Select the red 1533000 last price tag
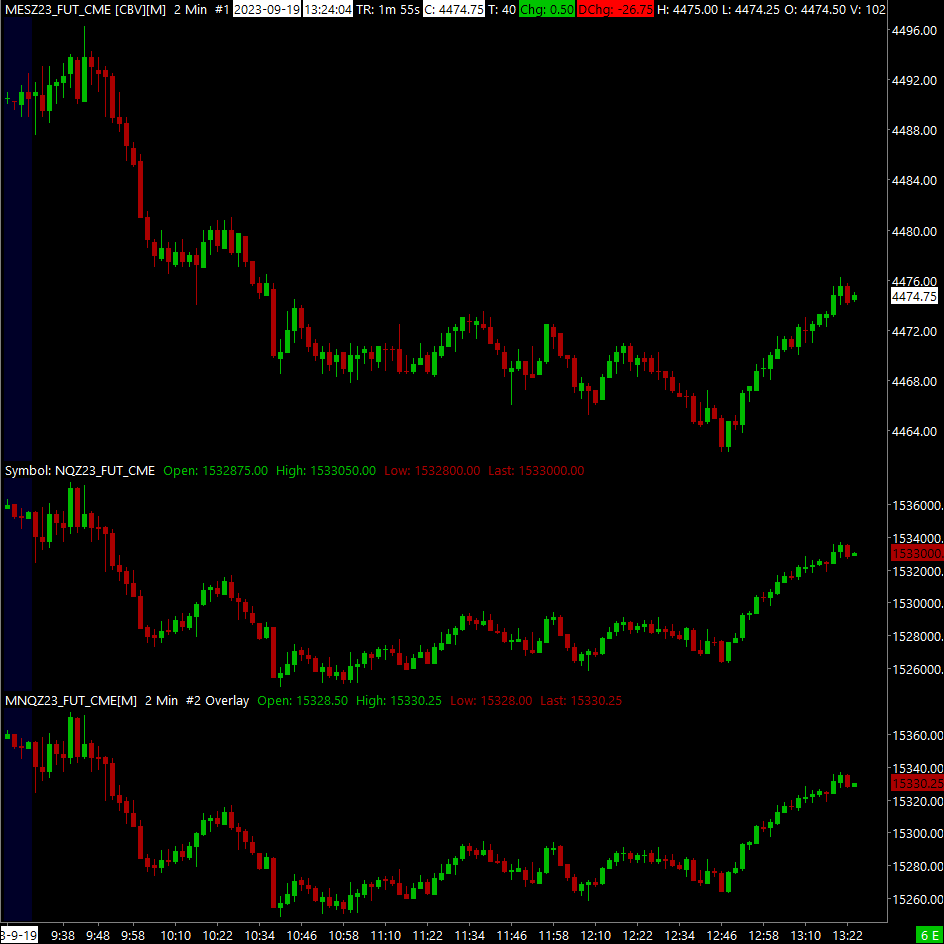 pyautogui.click(x=916, y=553)
